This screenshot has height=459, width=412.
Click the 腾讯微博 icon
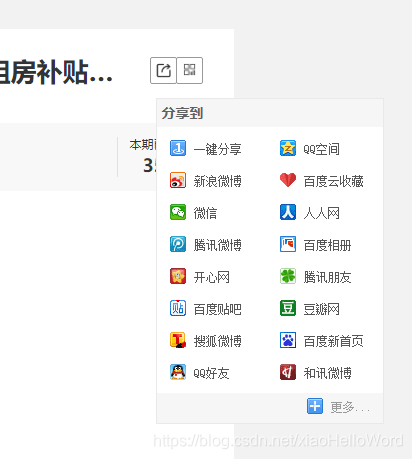click(178, 244)
